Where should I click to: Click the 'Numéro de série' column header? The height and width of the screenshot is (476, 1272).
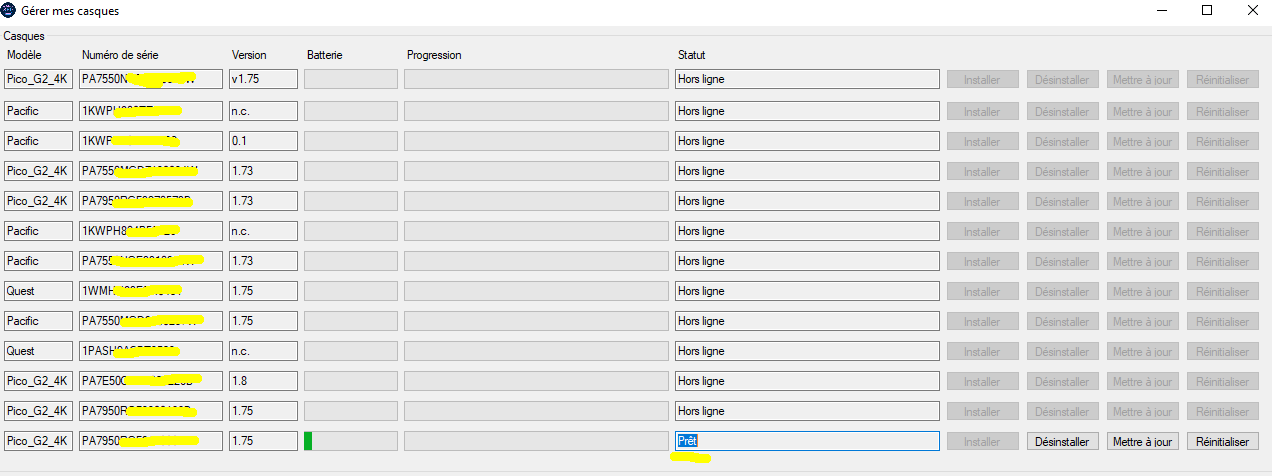(120, 55)
